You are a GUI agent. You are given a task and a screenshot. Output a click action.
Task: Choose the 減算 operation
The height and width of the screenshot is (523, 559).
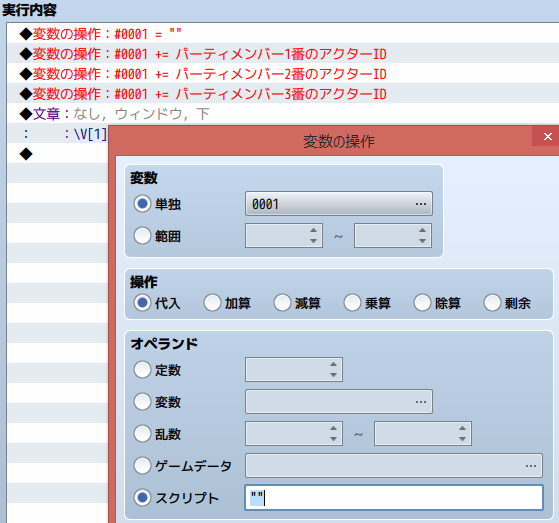(282, 303)
